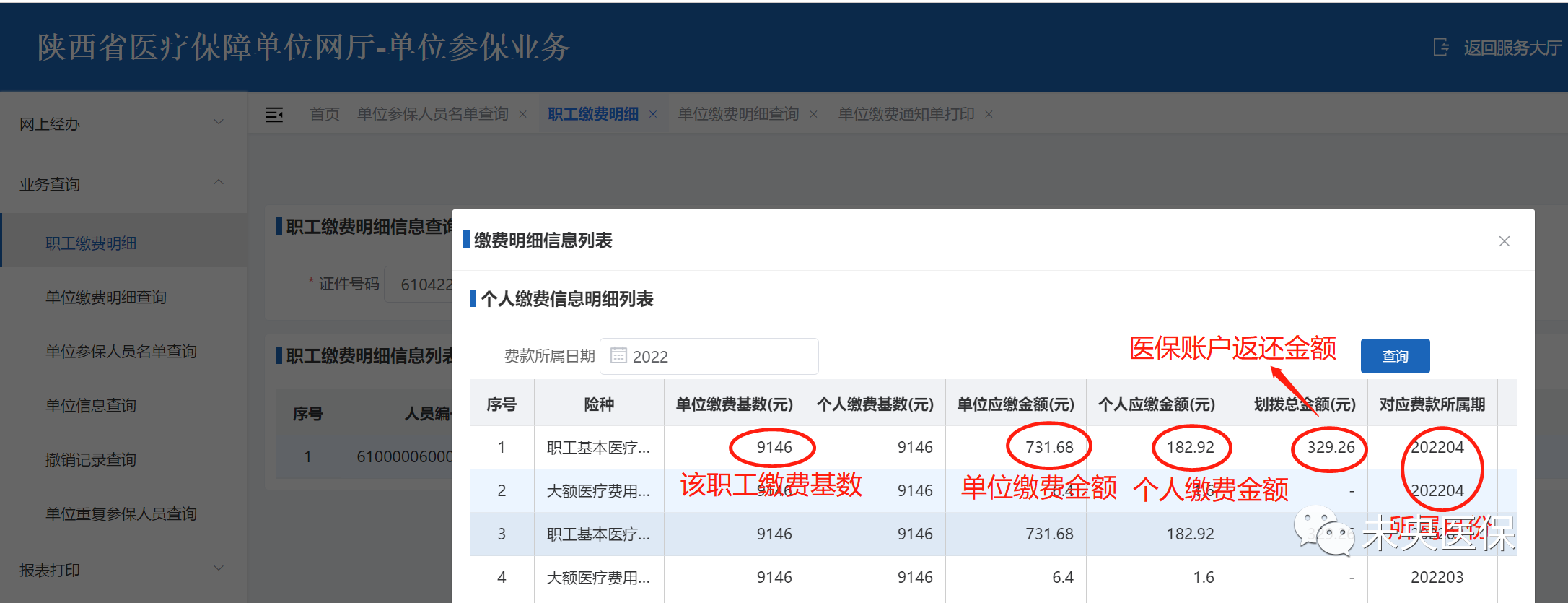Image resolution: width=1568 pixels, height=603 pixels.
Task: Open the 返回服务大厅 link
Action: coord(1512,48)
